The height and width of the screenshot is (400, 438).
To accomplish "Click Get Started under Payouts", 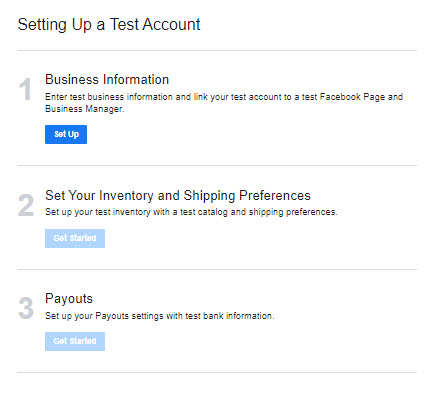I will click(x=75, y=341).
